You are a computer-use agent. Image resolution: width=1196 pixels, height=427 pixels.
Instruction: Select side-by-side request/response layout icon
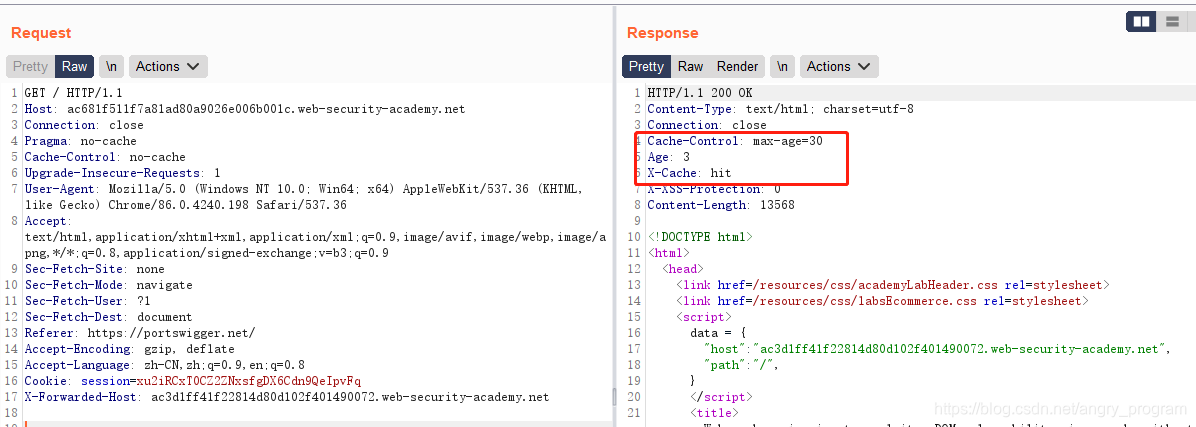[x=1141, y=22]
